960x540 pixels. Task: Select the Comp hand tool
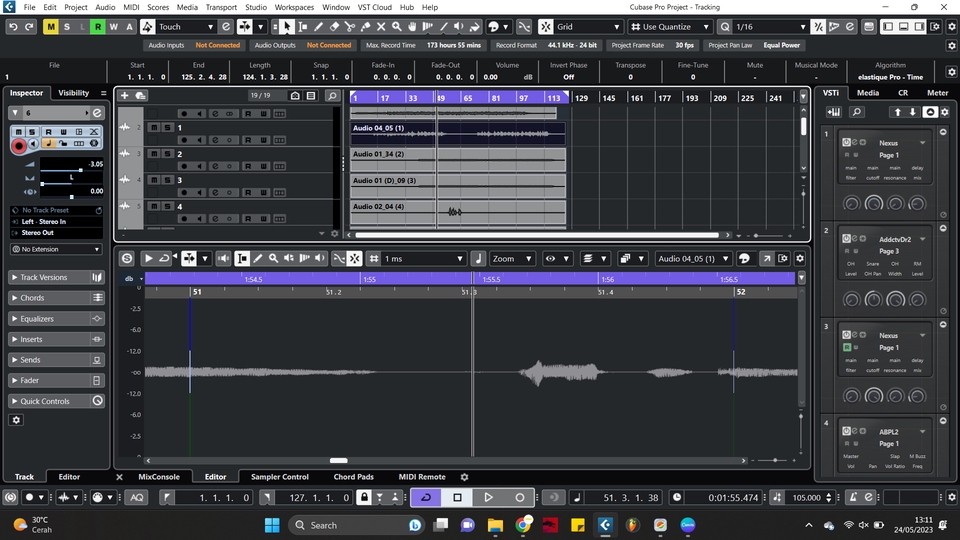pyautogui.click(x=412, y=27)
